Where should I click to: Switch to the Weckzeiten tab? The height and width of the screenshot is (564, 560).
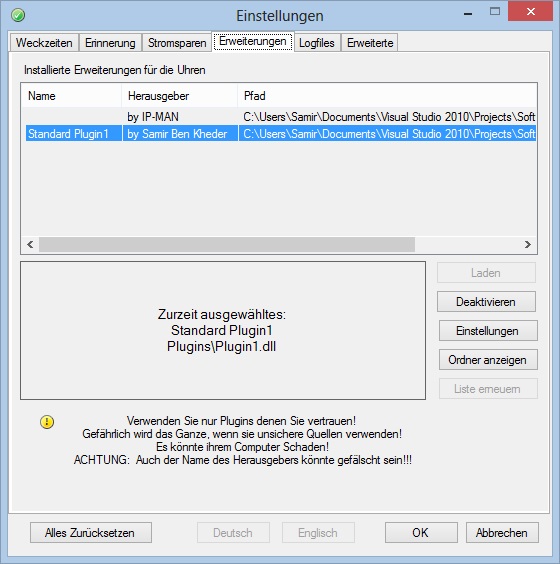[44, 43]
